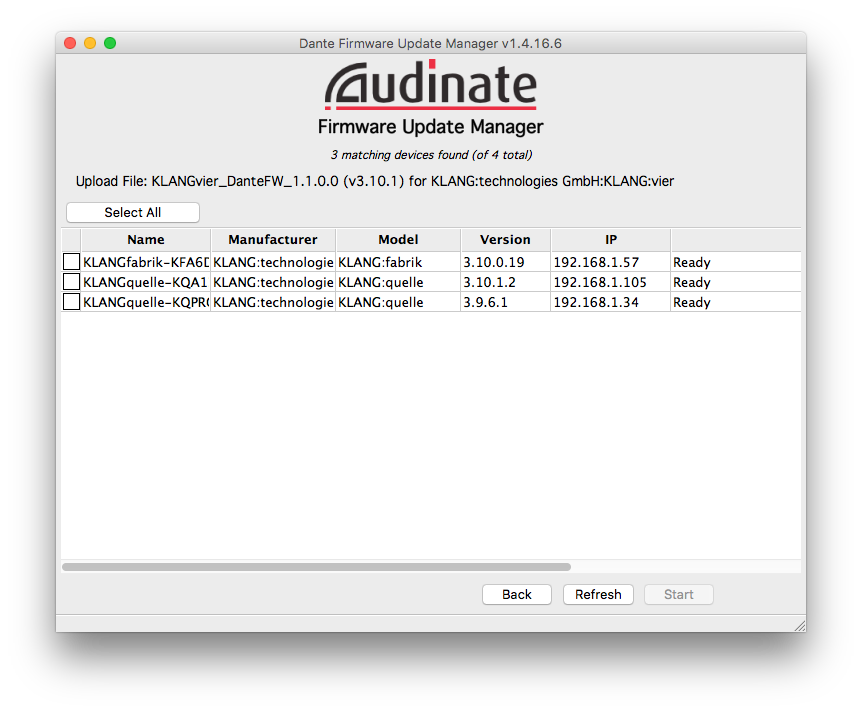This screenshot has height=712, width=862.
Task: Sort table by Model column header
Action: [398, 240]
